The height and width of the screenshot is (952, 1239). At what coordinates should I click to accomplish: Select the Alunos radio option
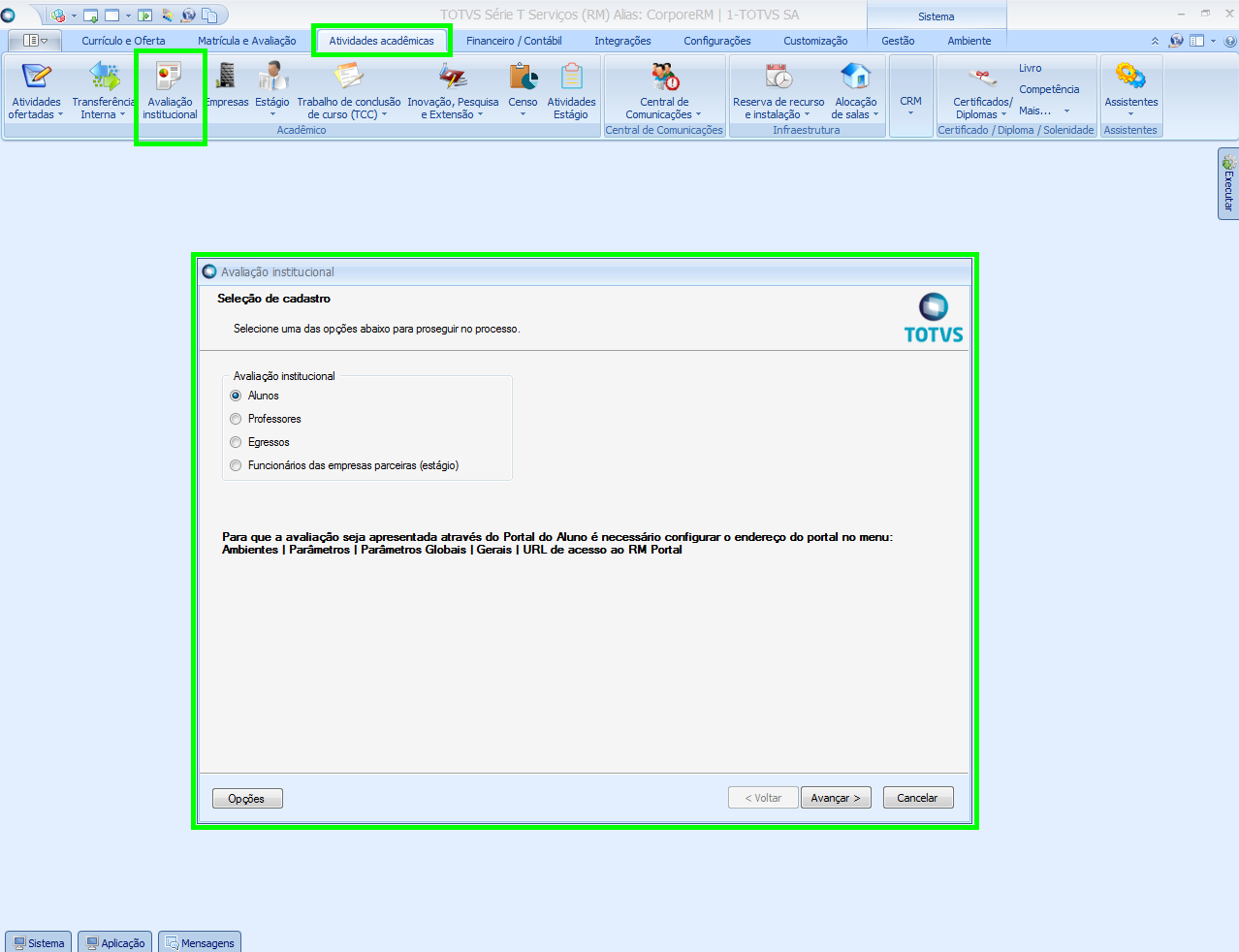pyautogui.click(x=236, y=396)
